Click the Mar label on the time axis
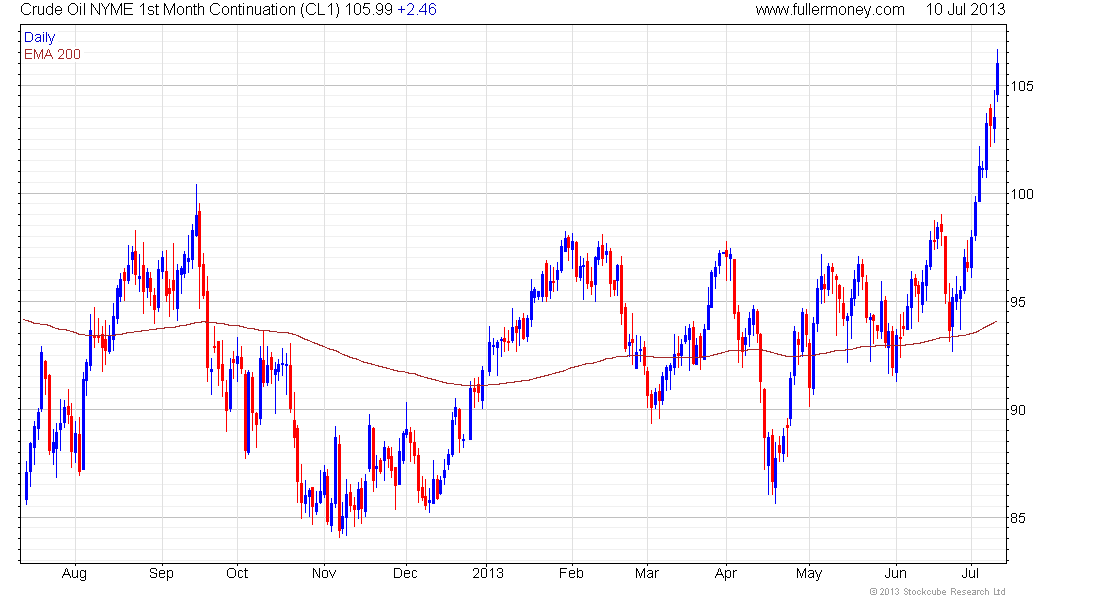Viewport: 1100px width, 600px height. 647,573
